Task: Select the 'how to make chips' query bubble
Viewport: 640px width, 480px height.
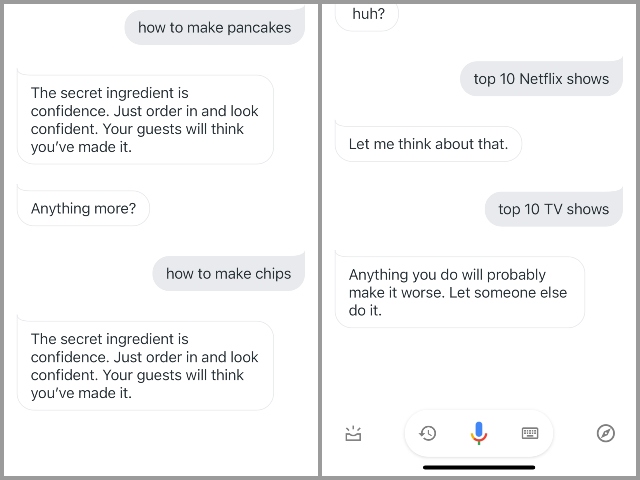Action: [229, 273]
